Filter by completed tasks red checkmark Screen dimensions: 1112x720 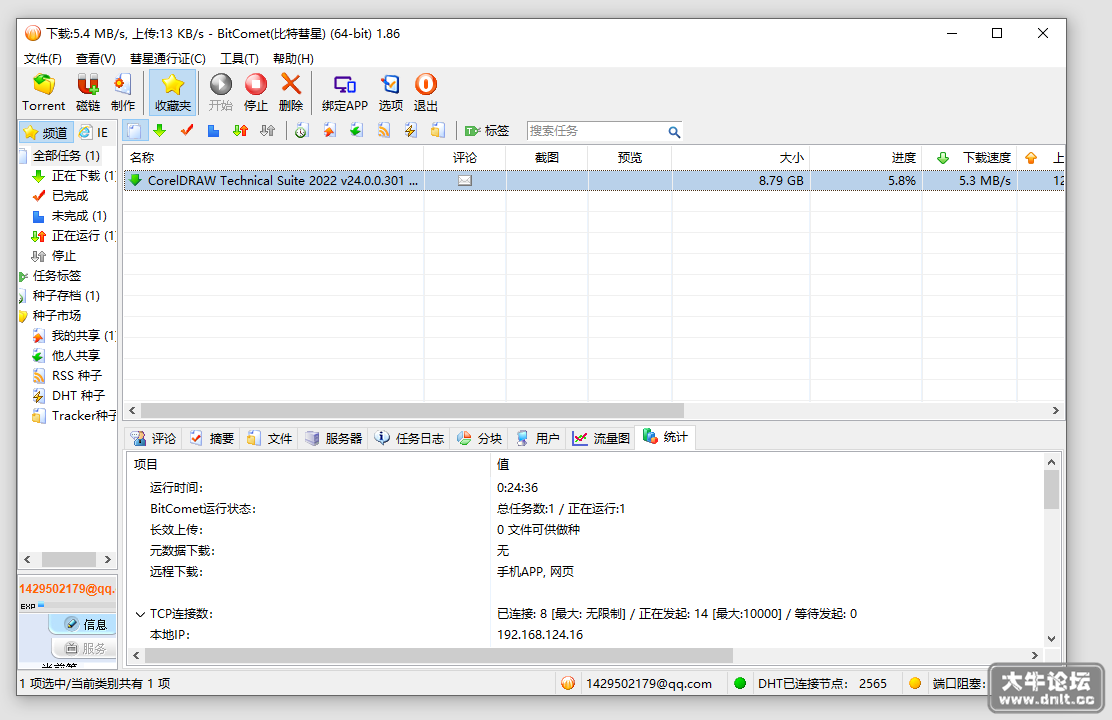coord(187,131)
